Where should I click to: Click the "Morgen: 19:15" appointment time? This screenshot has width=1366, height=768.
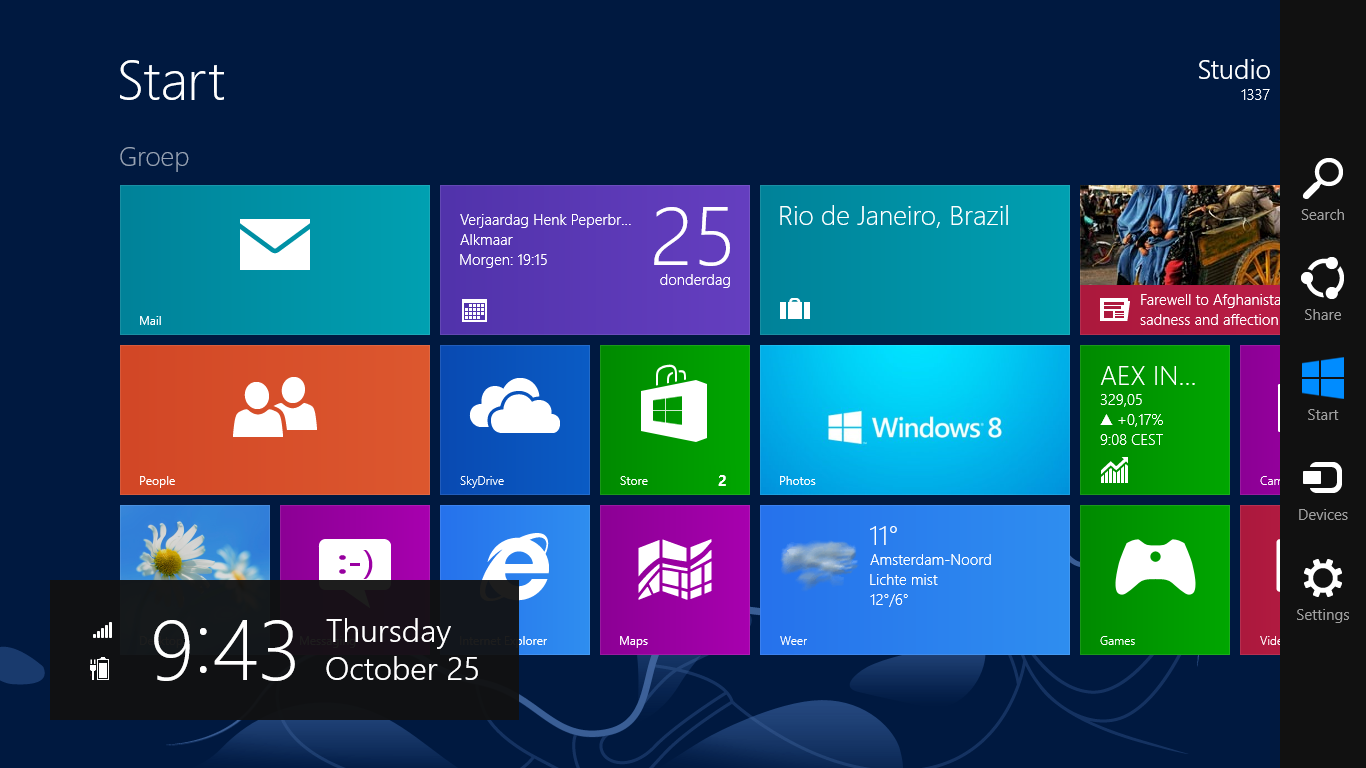coord(504,260)
